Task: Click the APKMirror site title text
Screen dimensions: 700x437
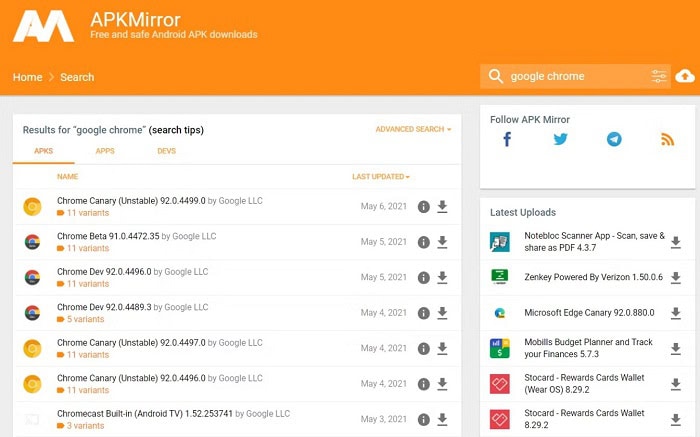Action: point(135,20)
